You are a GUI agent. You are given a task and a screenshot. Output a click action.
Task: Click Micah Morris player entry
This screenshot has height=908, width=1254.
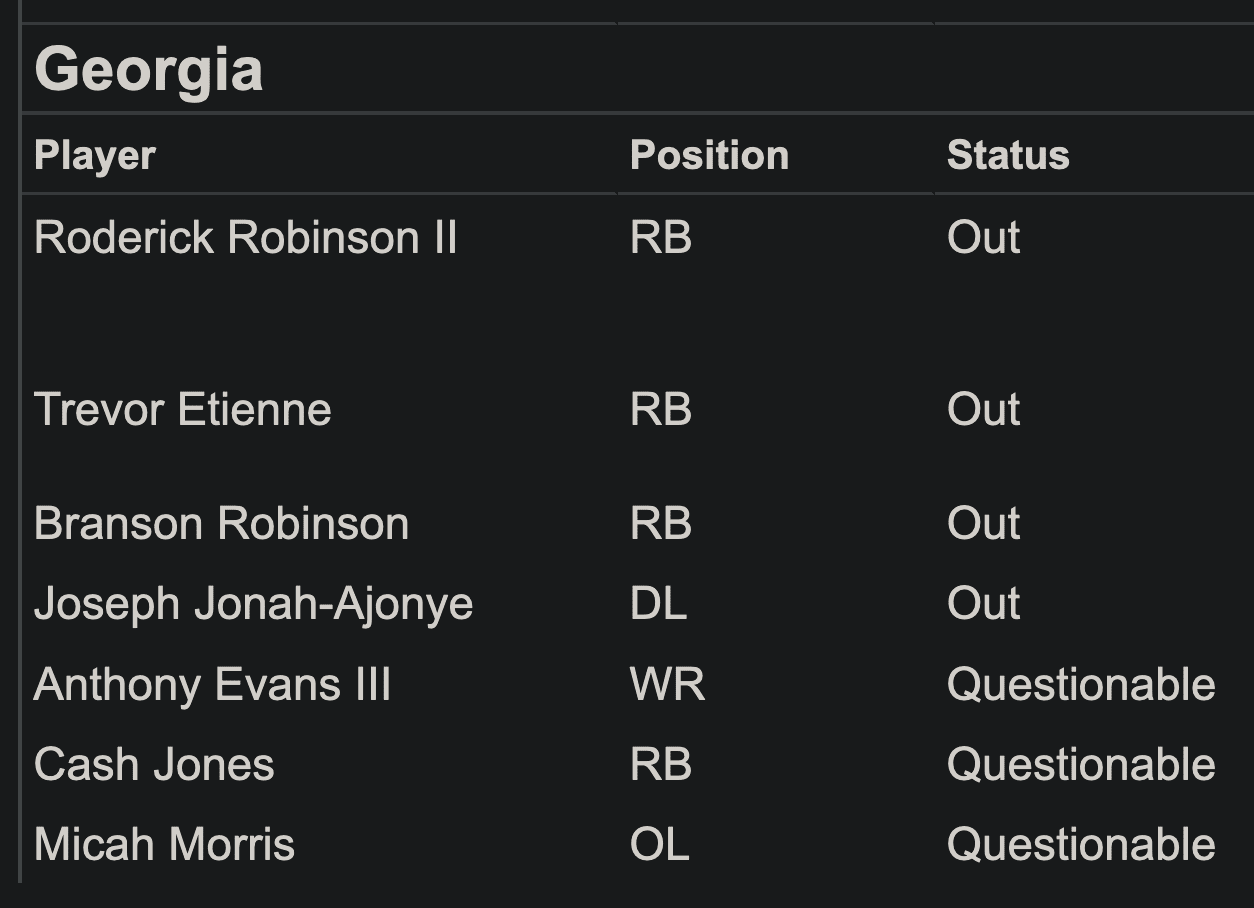click(164, 845)
